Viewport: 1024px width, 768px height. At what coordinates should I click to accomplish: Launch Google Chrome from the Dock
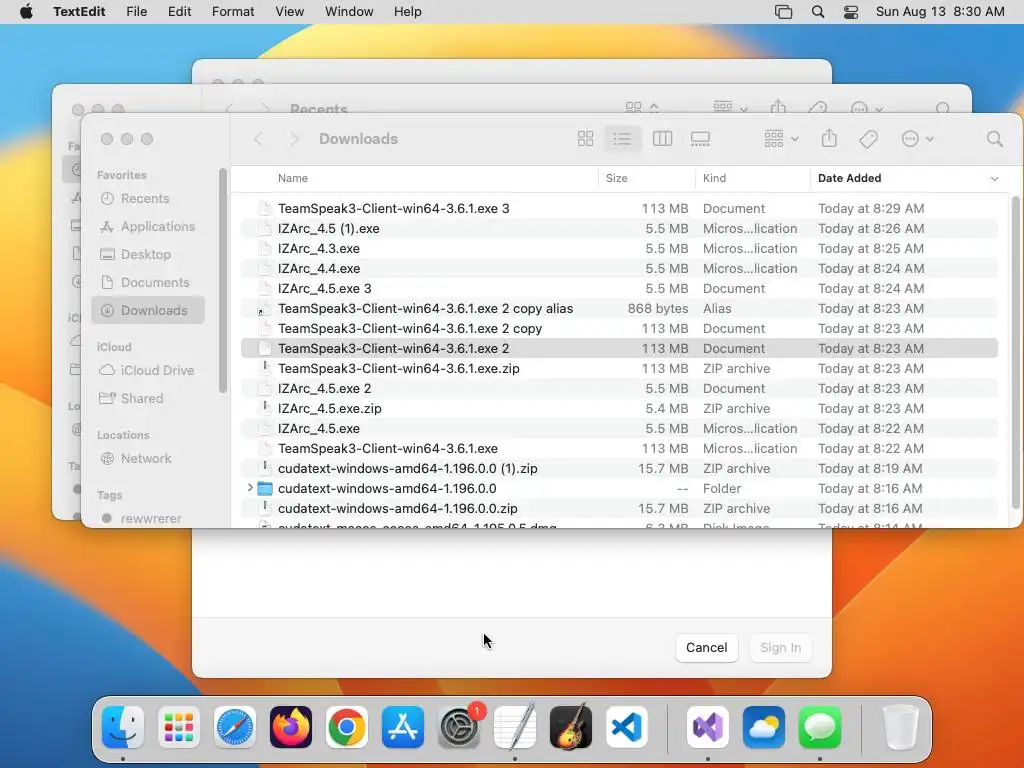347,727
